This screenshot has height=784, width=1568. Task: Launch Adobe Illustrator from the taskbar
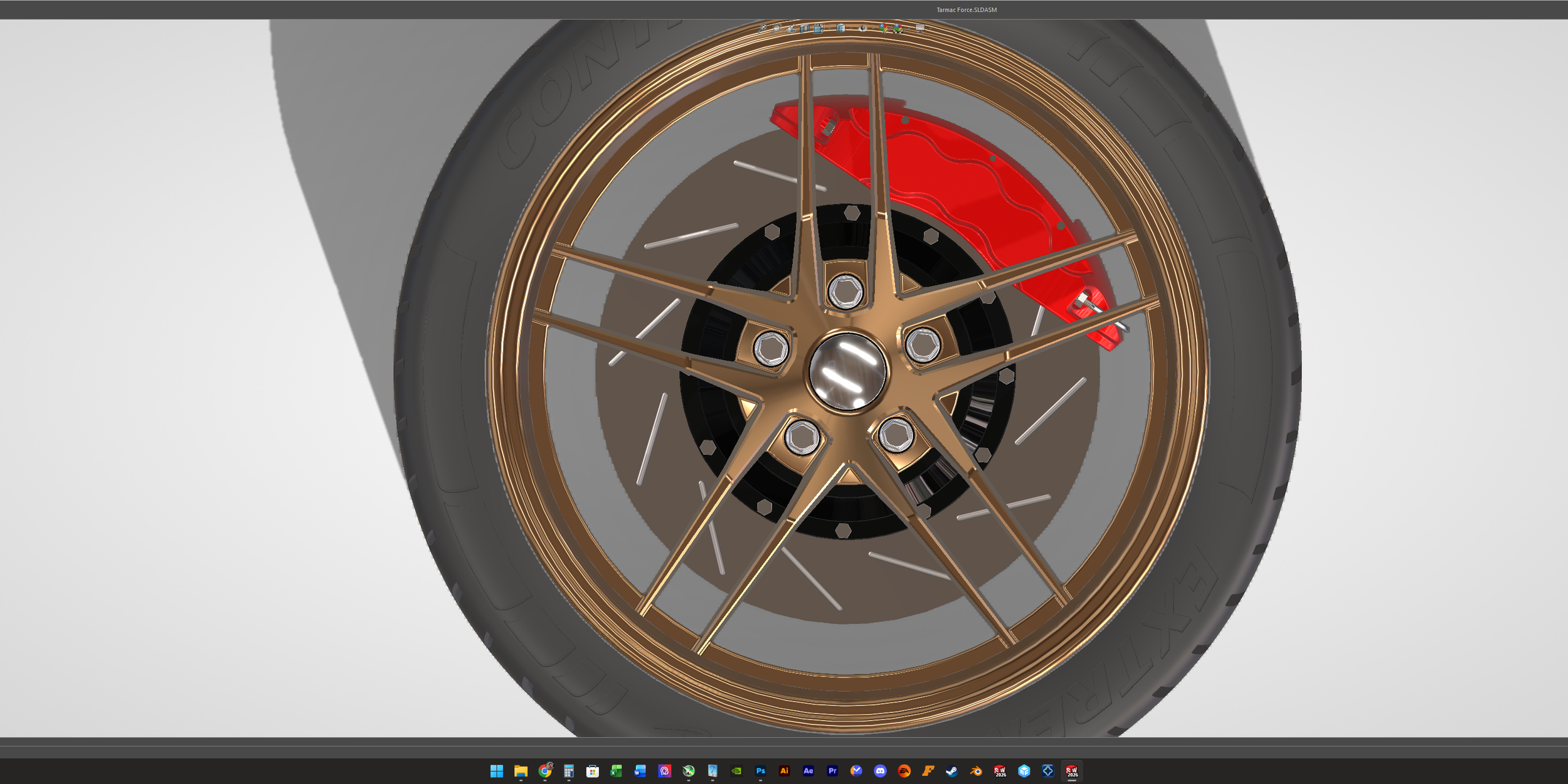(x=784, y=771)
